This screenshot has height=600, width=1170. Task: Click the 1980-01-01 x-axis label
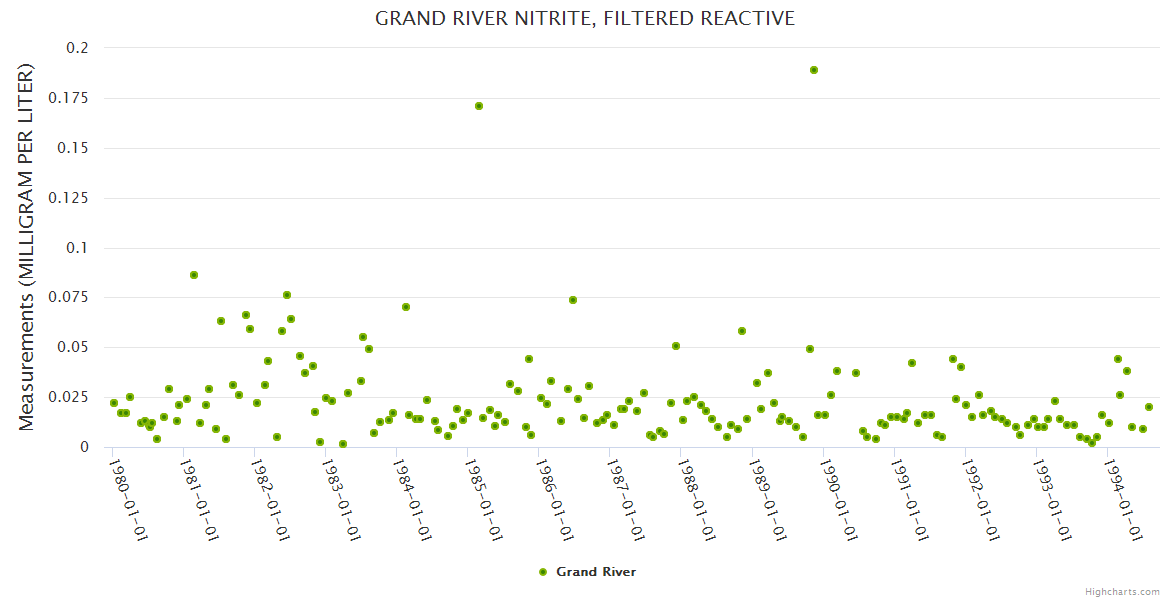pyautogui.click(x=129, y=500)
